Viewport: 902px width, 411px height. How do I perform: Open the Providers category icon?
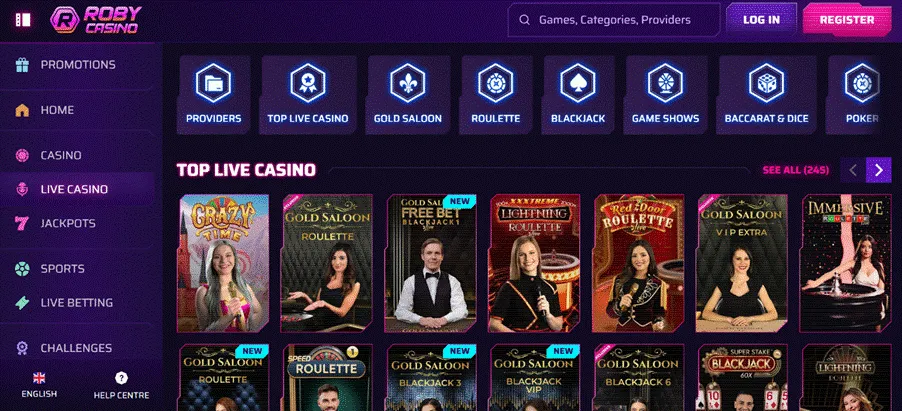[213, 83]
